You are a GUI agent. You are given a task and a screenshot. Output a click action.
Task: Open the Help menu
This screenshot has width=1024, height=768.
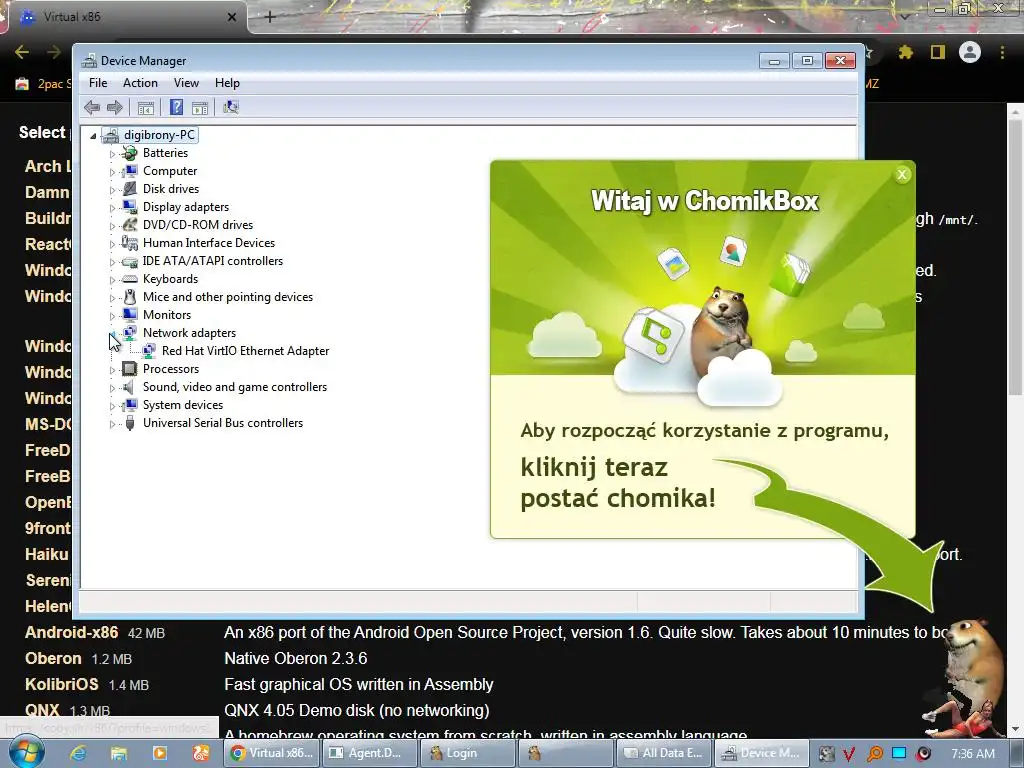pyautogui.click(x=227, y=83)
